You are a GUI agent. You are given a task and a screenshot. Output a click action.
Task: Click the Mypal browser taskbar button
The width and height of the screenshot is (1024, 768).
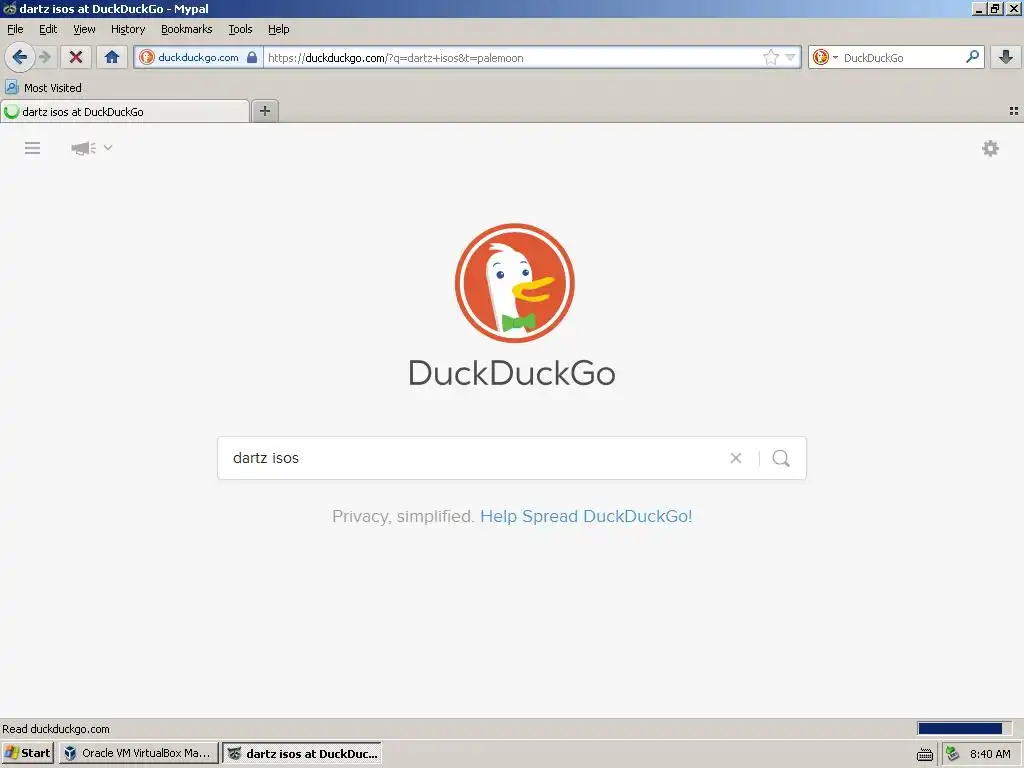point(302,753)
